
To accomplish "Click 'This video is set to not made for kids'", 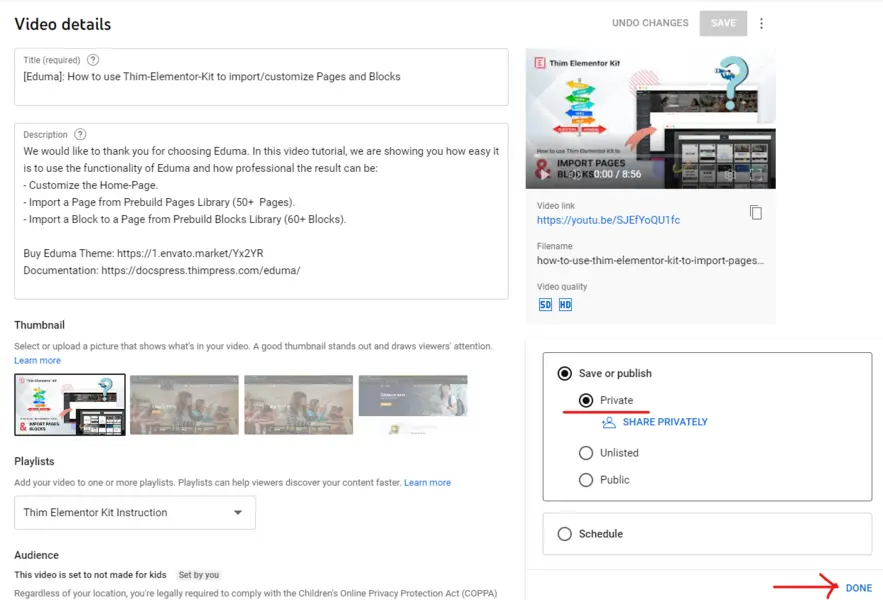I will pos(90,575).
